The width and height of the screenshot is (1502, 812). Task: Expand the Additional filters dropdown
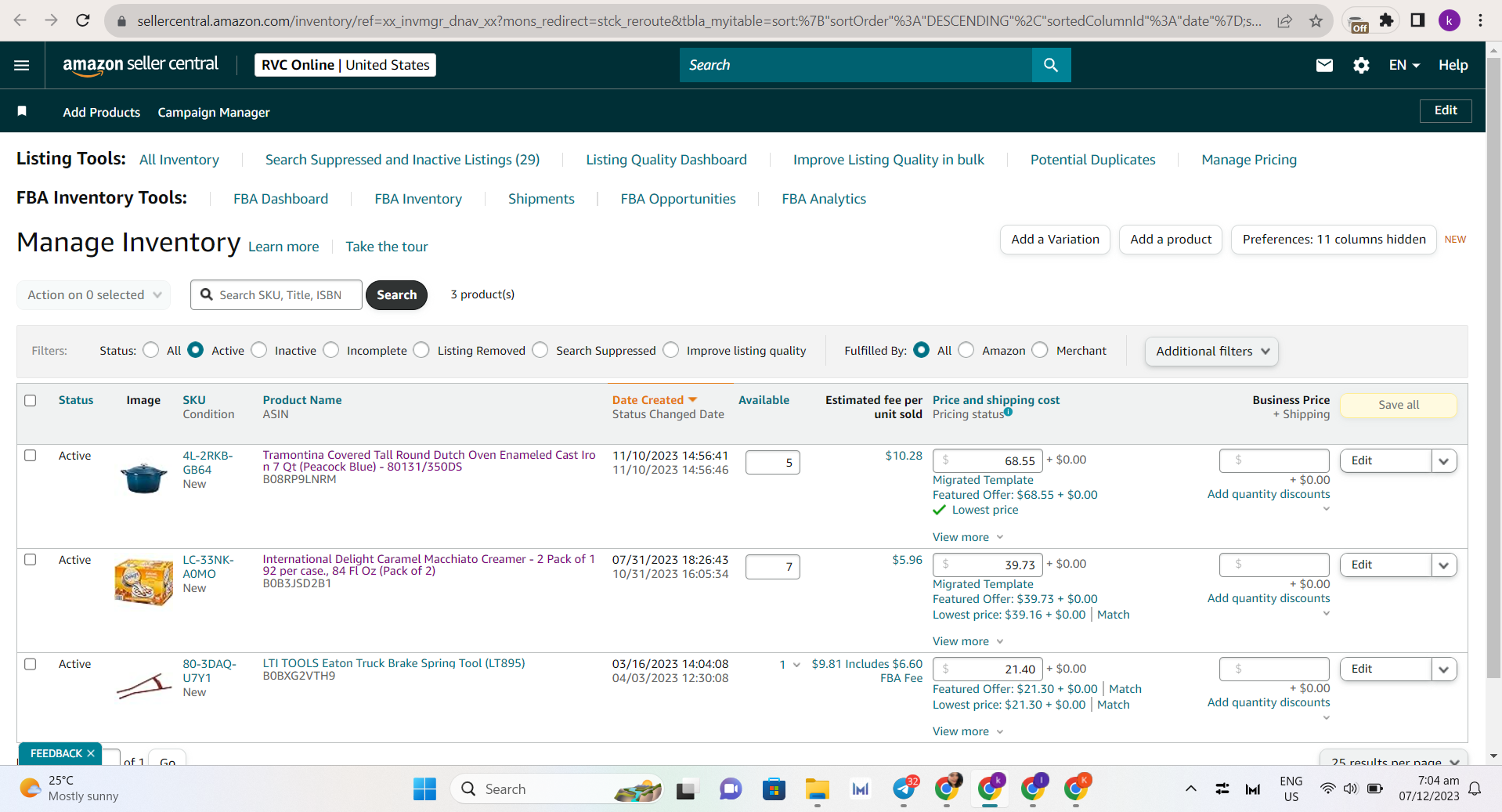click(1211, 351)
